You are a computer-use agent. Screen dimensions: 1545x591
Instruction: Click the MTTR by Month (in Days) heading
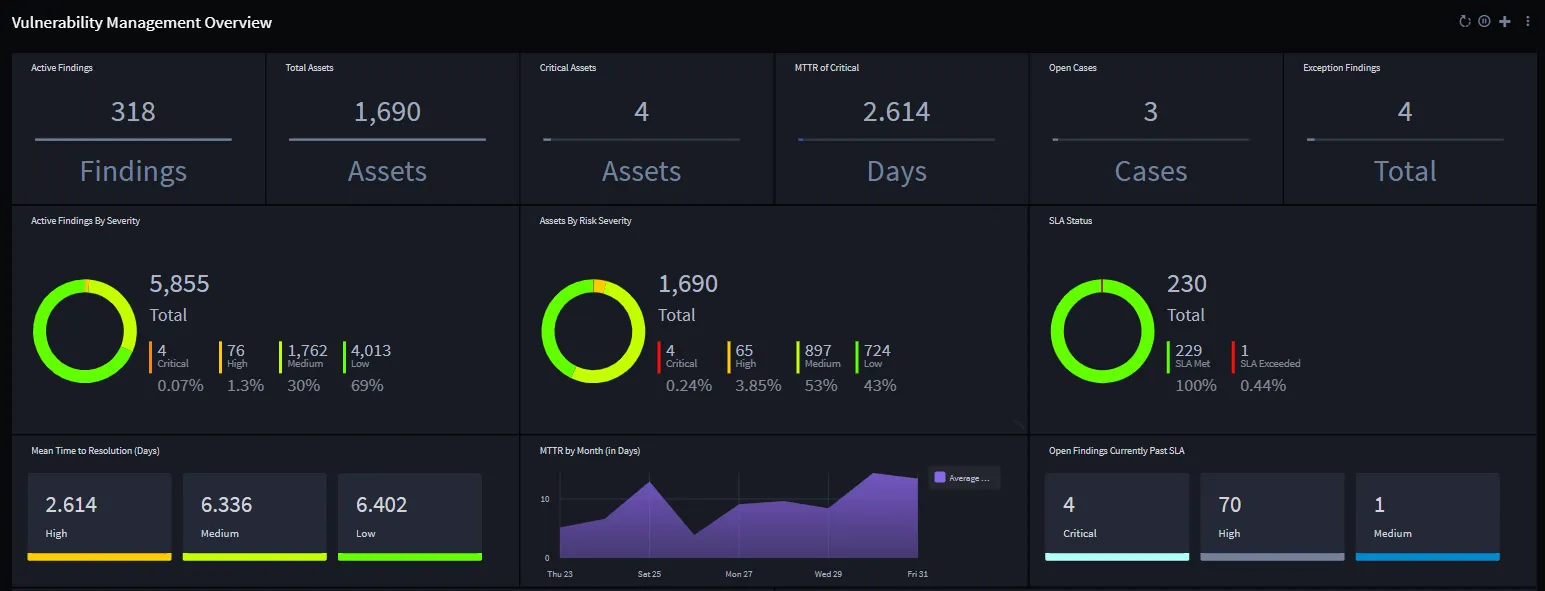[x=590, y=451]
